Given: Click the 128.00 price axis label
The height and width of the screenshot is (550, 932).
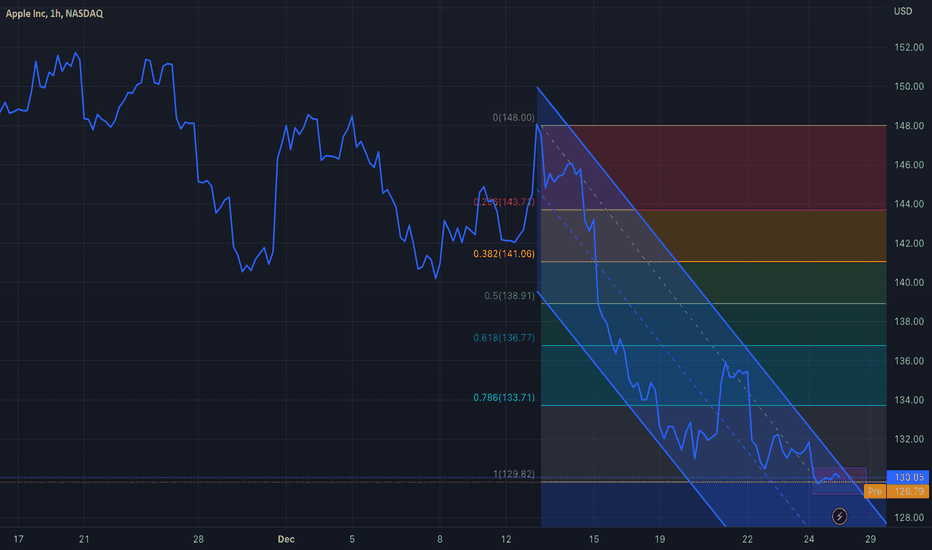Looking at the screenshot, I should coord(909,518).
